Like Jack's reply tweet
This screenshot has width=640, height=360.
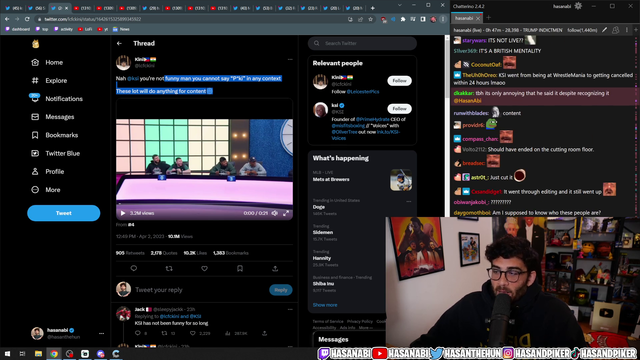pos(193,333)
